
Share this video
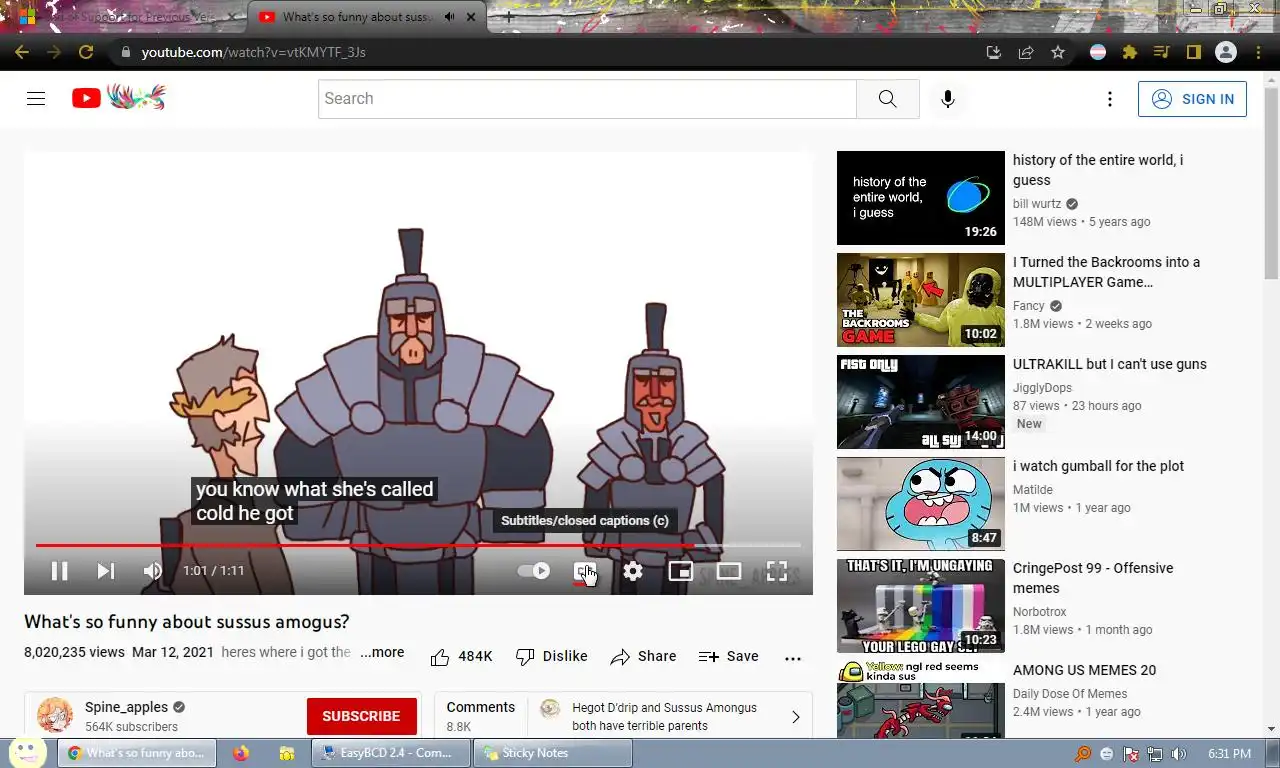[x=643, y=657]
